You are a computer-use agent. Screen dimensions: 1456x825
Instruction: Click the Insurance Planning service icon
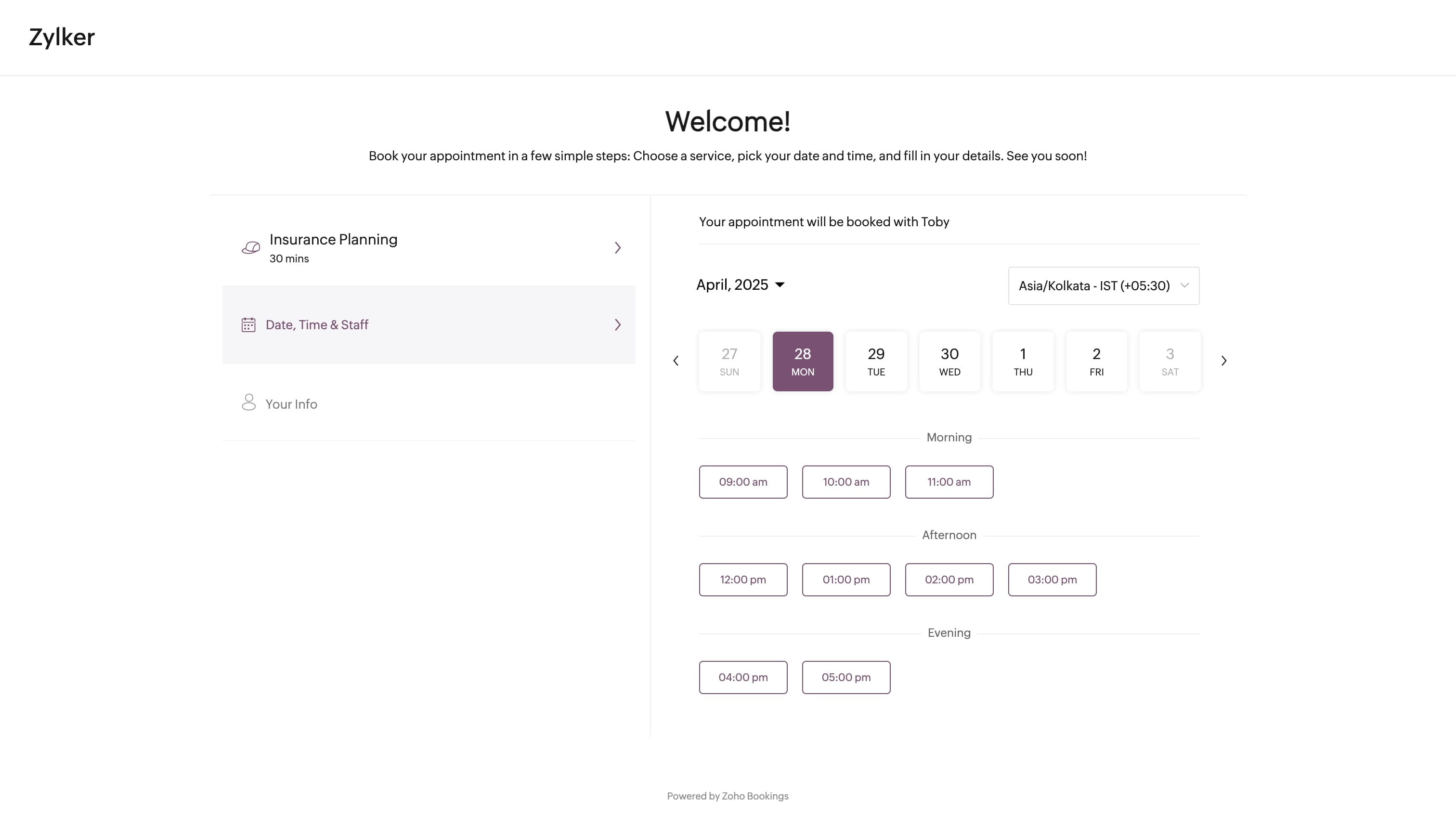click(x=250, y=247)
